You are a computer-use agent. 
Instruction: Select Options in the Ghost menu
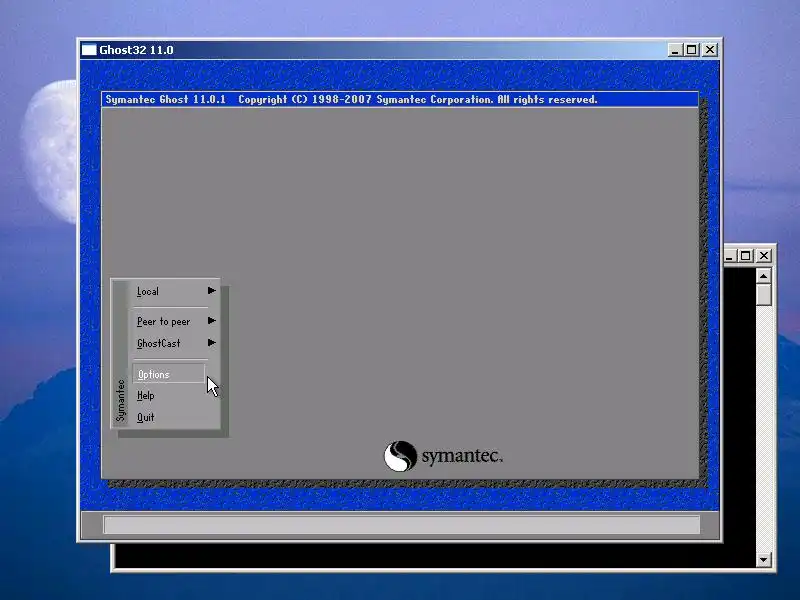point(168,374)
